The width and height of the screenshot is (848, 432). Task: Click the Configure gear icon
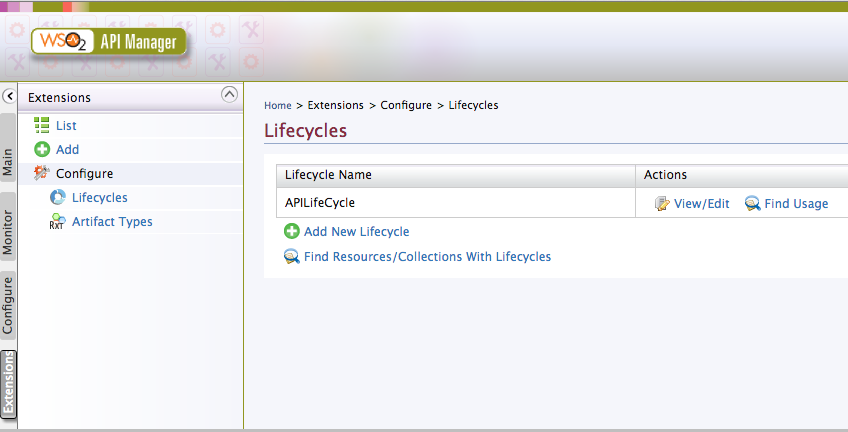point(42,174)
